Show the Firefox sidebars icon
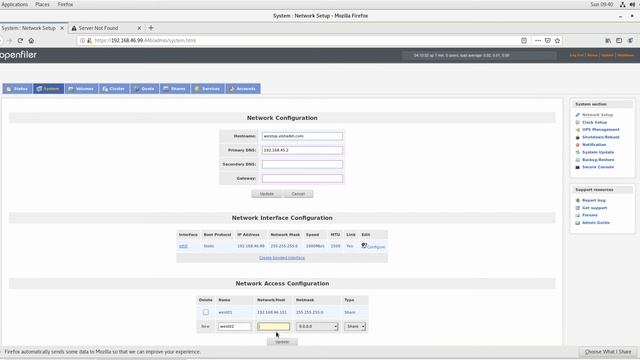The height and width of the screenshot is (360, 640). point(619,40)
